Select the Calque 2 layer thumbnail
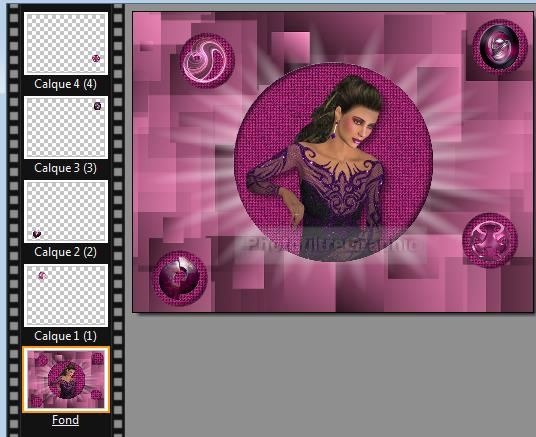 click(x=66, y=211)
